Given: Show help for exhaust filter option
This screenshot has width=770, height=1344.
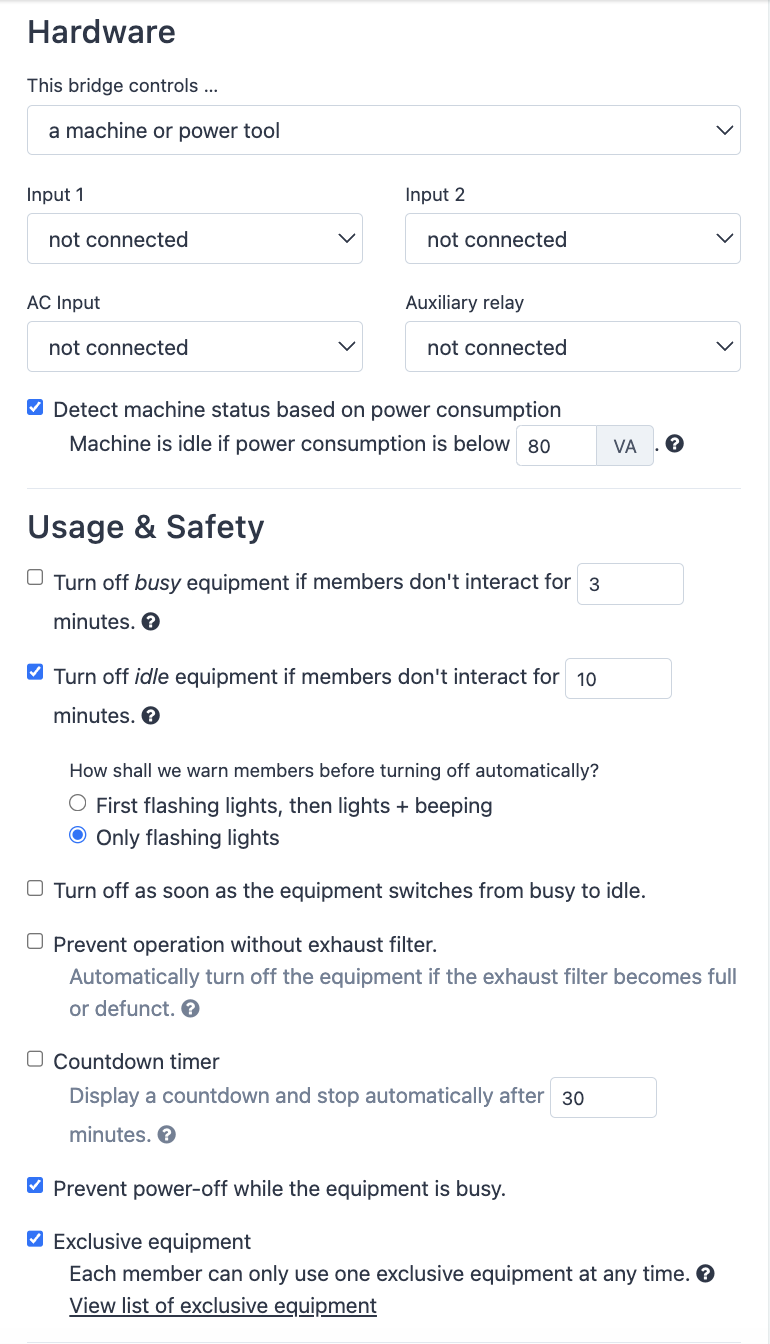Looking at the screenshot, I should (191, 1009).
